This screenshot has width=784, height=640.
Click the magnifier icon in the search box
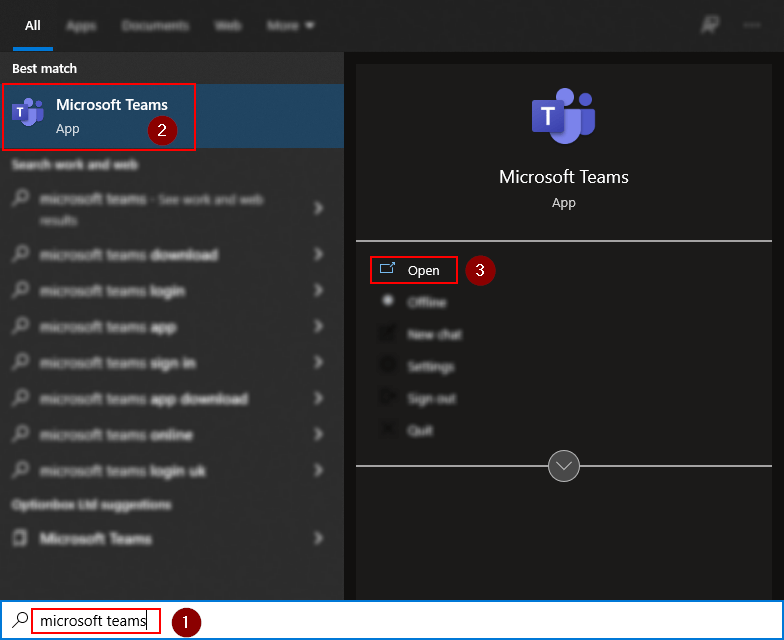[x=20, y=620]
